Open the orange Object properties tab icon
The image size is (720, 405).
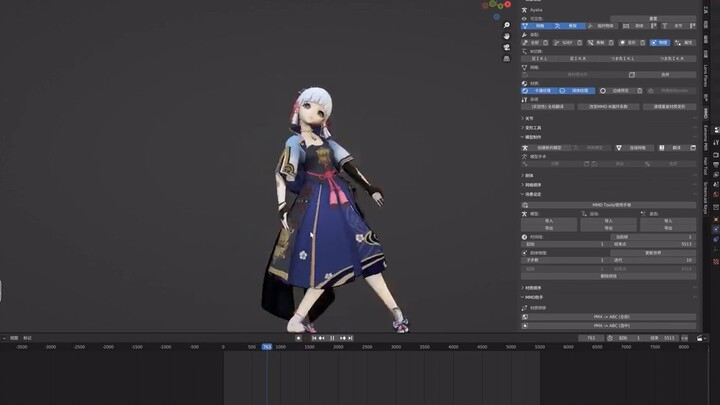716,219
